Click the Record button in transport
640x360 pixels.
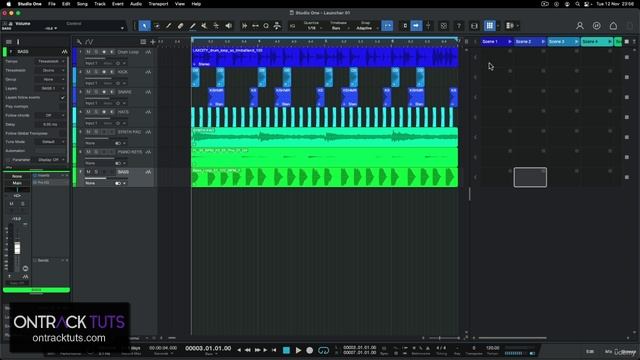pos(310,350)
